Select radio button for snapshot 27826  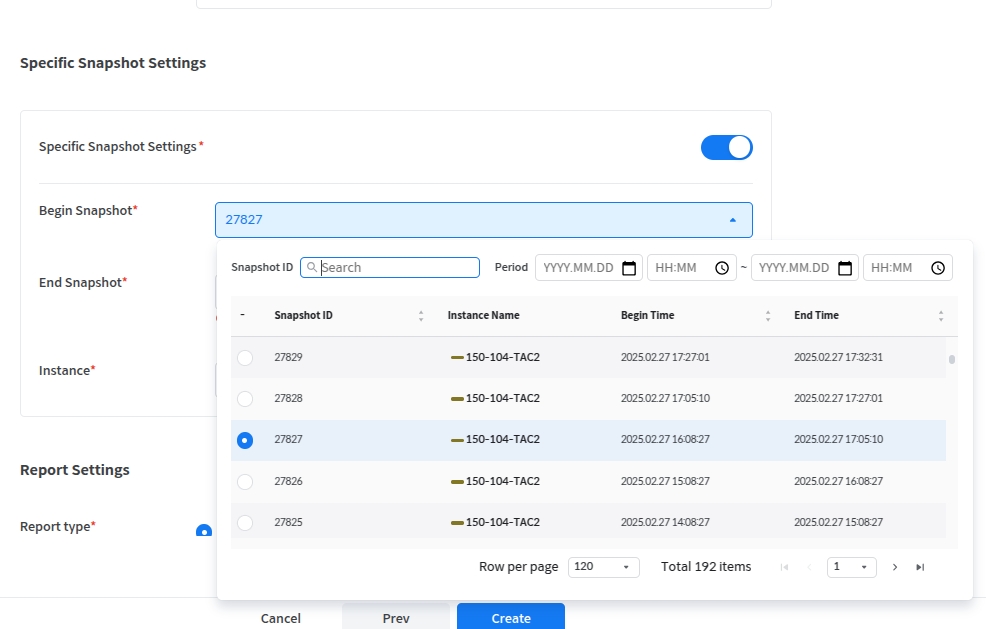point(245,482)
